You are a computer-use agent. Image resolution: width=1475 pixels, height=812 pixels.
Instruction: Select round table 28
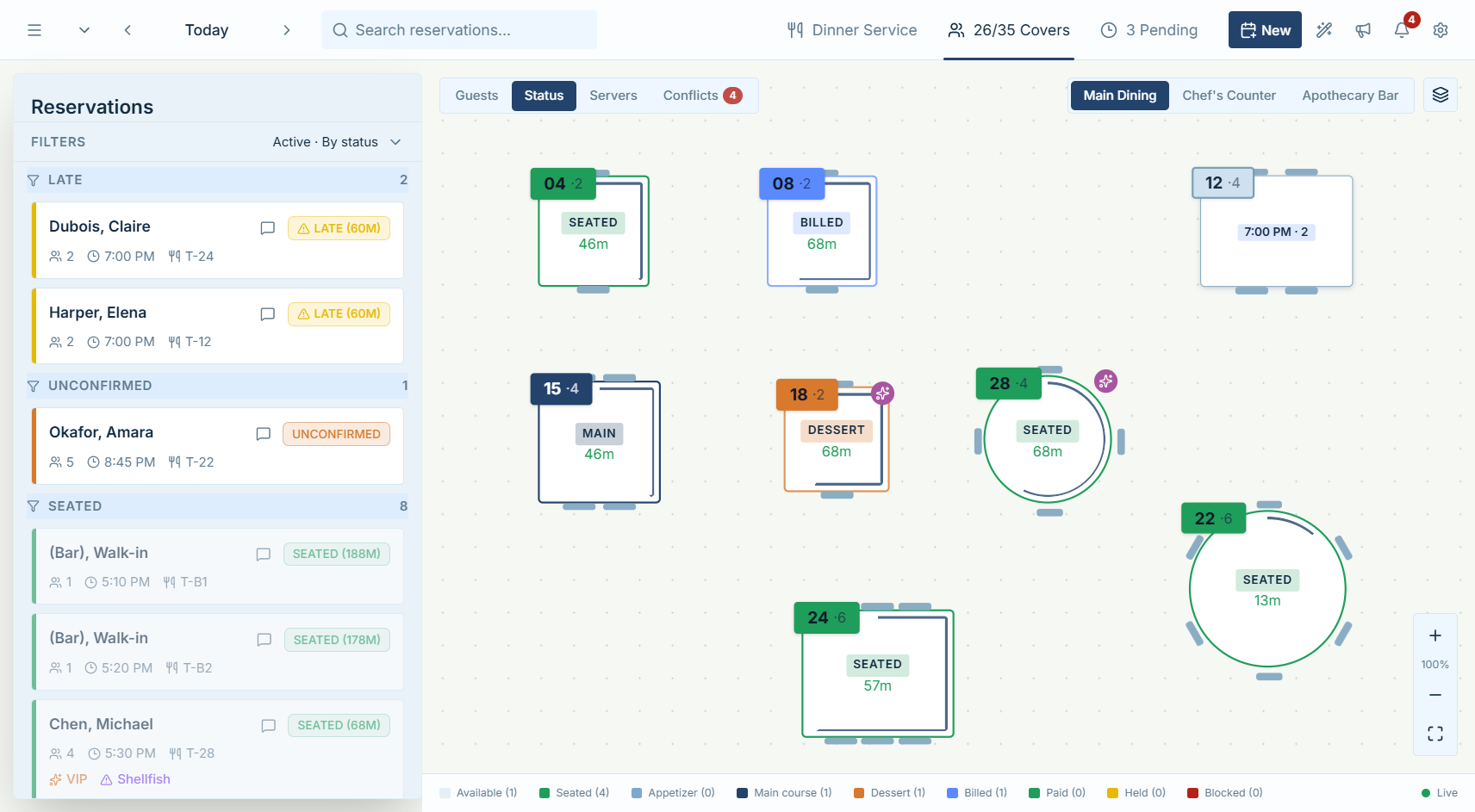[1048, 439]
